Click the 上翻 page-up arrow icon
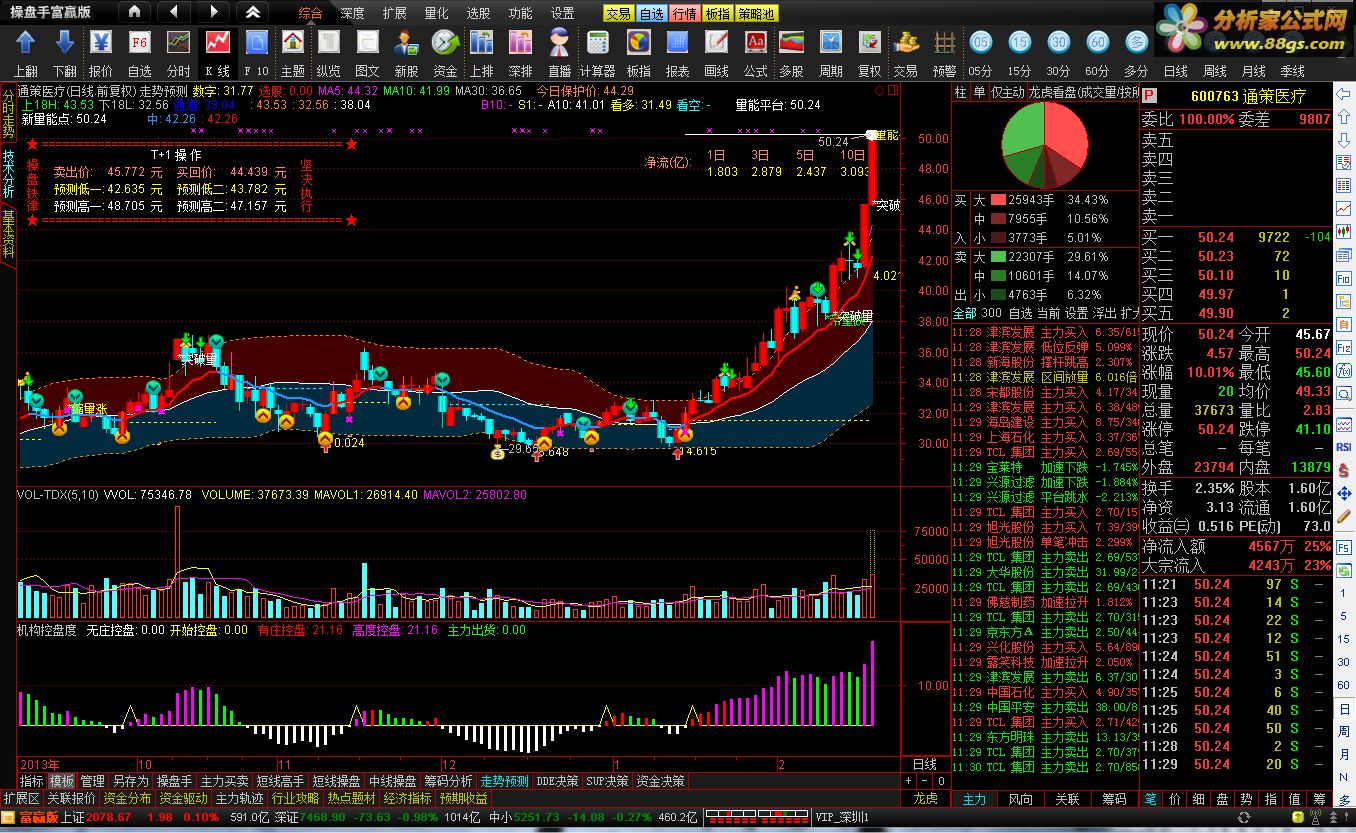Viewport: 1356px width, 833px height. point(26,43)
